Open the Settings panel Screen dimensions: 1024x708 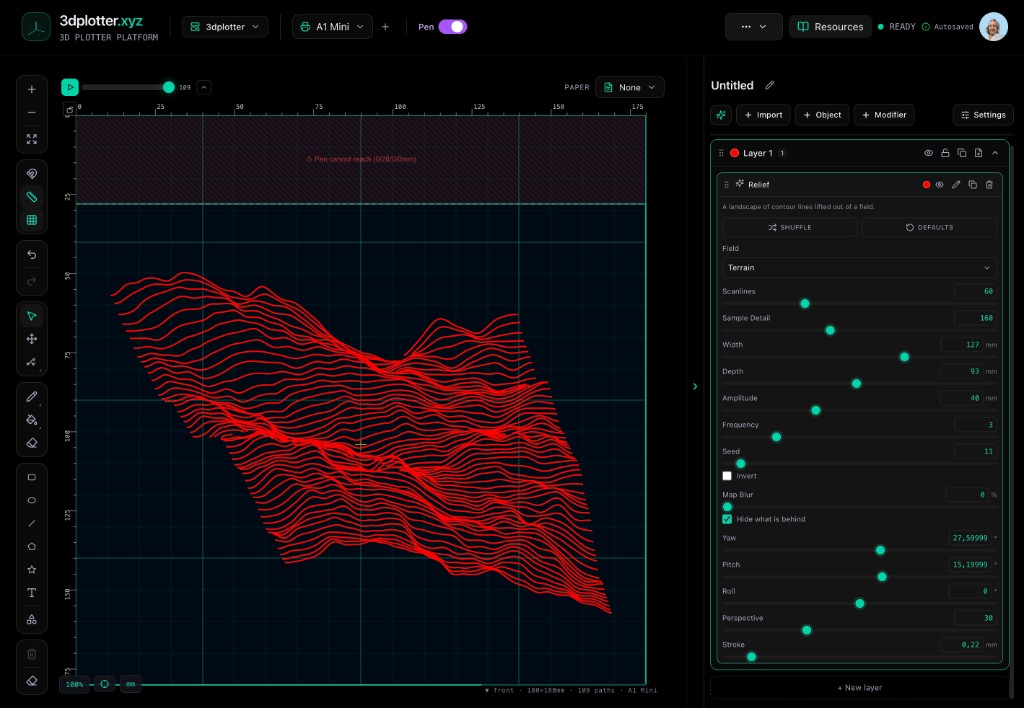[983, 115]
